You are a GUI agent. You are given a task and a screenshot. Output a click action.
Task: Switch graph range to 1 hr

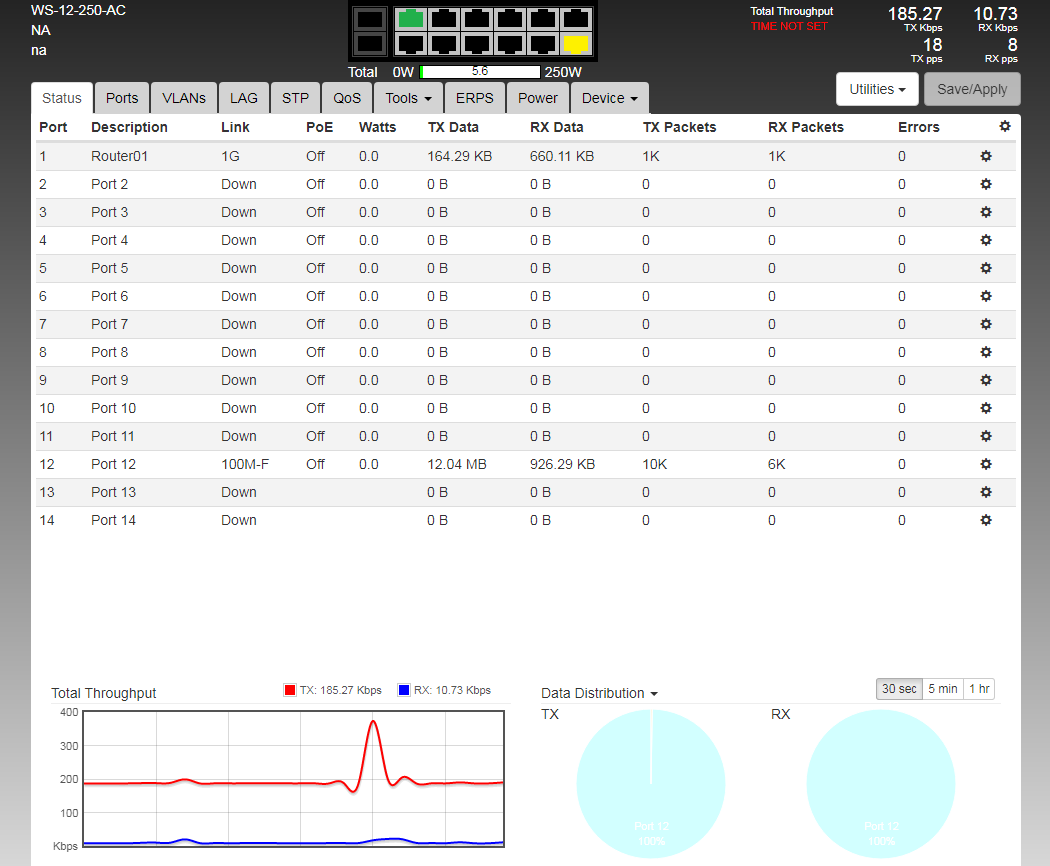[x=979, y=689]
